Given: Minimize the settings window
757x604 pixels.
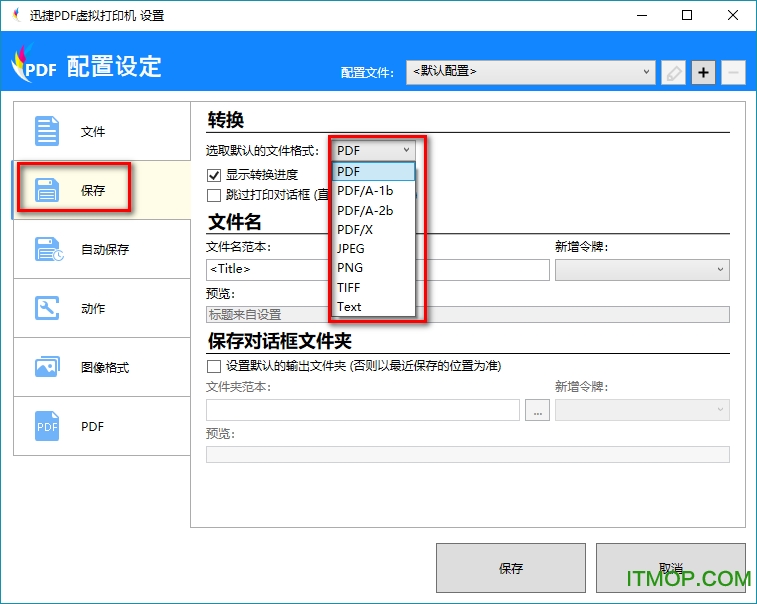Looking at the screenshot, I should pyautogui.click(x=642, y=15).
